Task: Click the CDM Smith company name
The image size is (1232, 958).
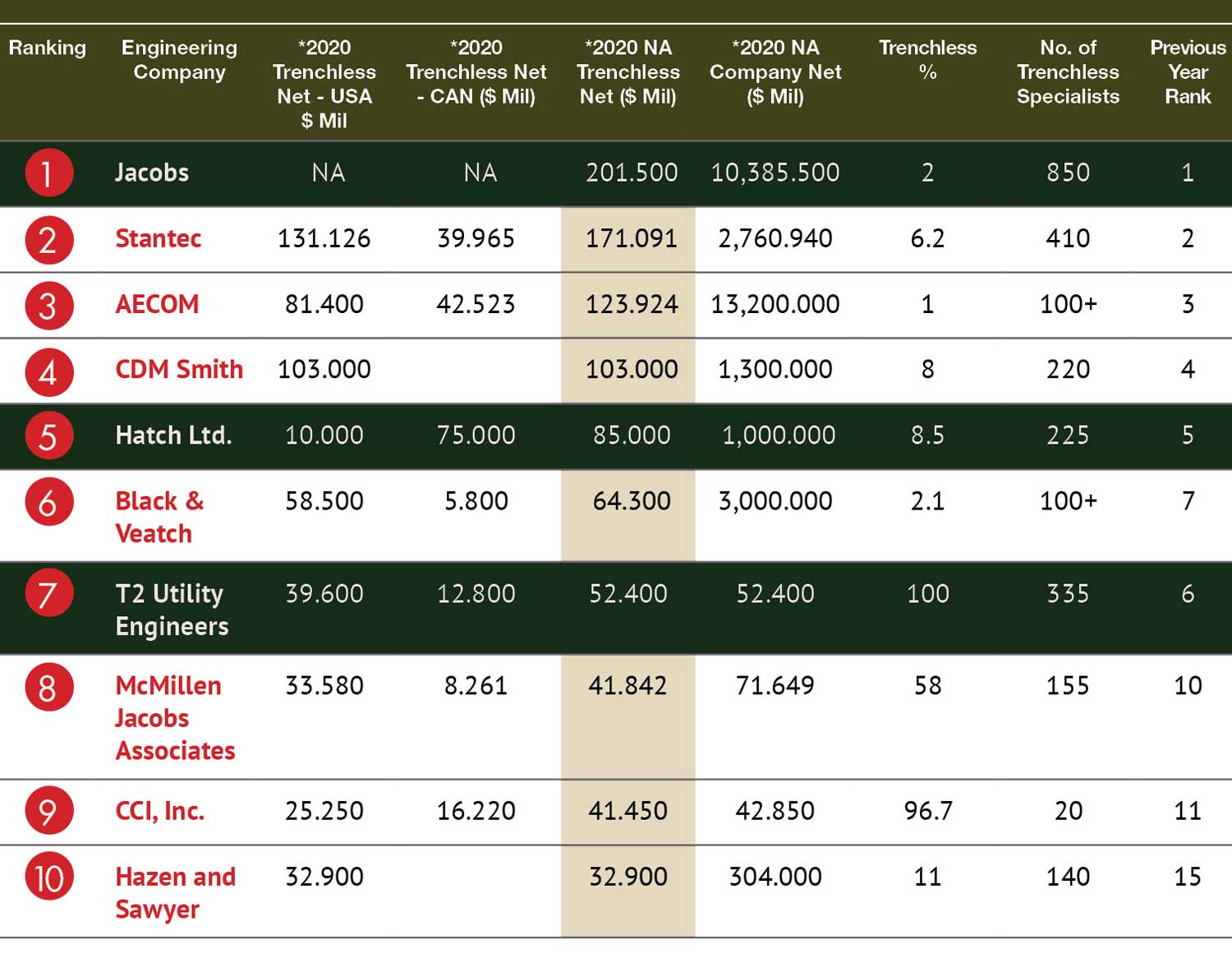Action: pyautogui.click(x=179, y=369)
